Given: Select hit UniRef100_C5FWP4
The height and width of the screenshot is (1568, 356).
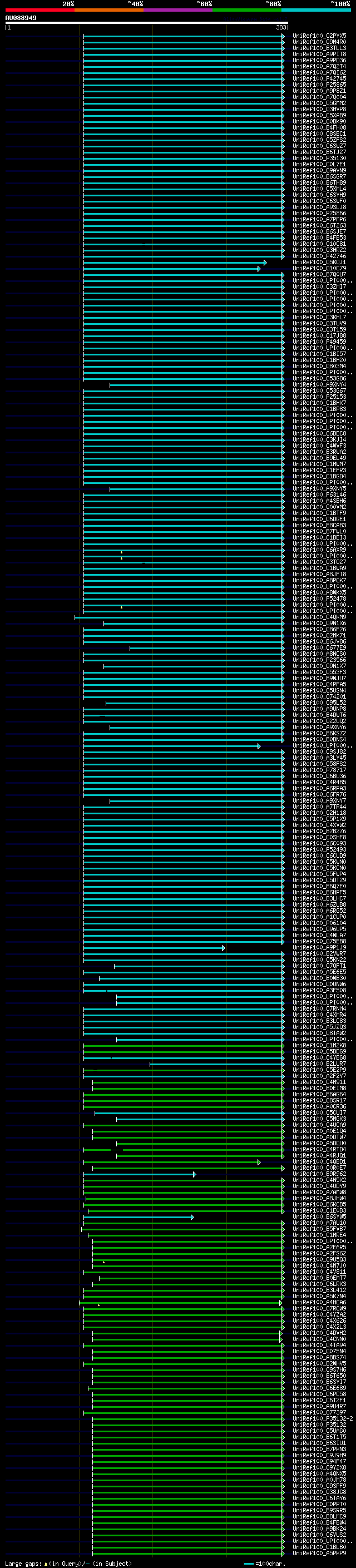Looking at the screenshot, I should pos(319,874).
